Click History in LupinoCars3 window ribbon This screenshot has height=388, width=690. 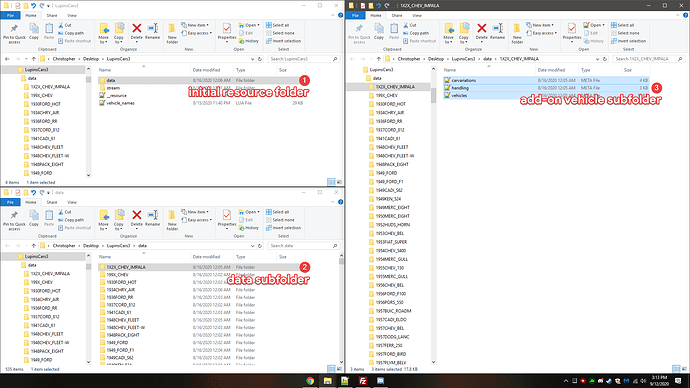point(249,41)
